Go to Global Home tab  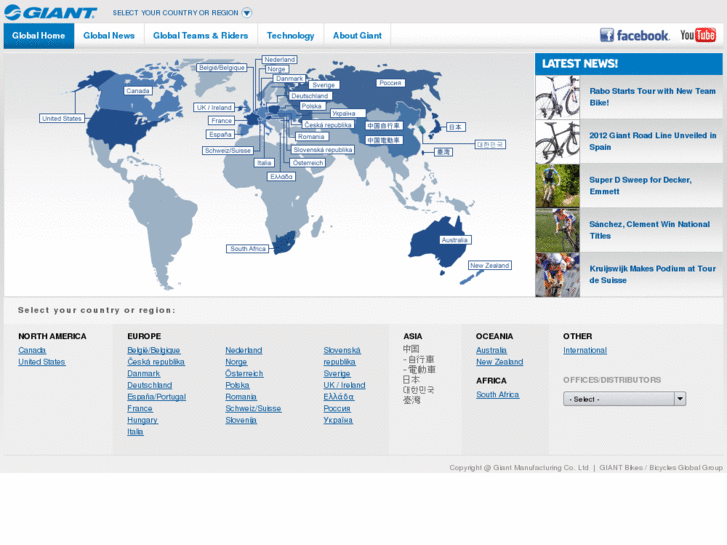pos(39,36)
